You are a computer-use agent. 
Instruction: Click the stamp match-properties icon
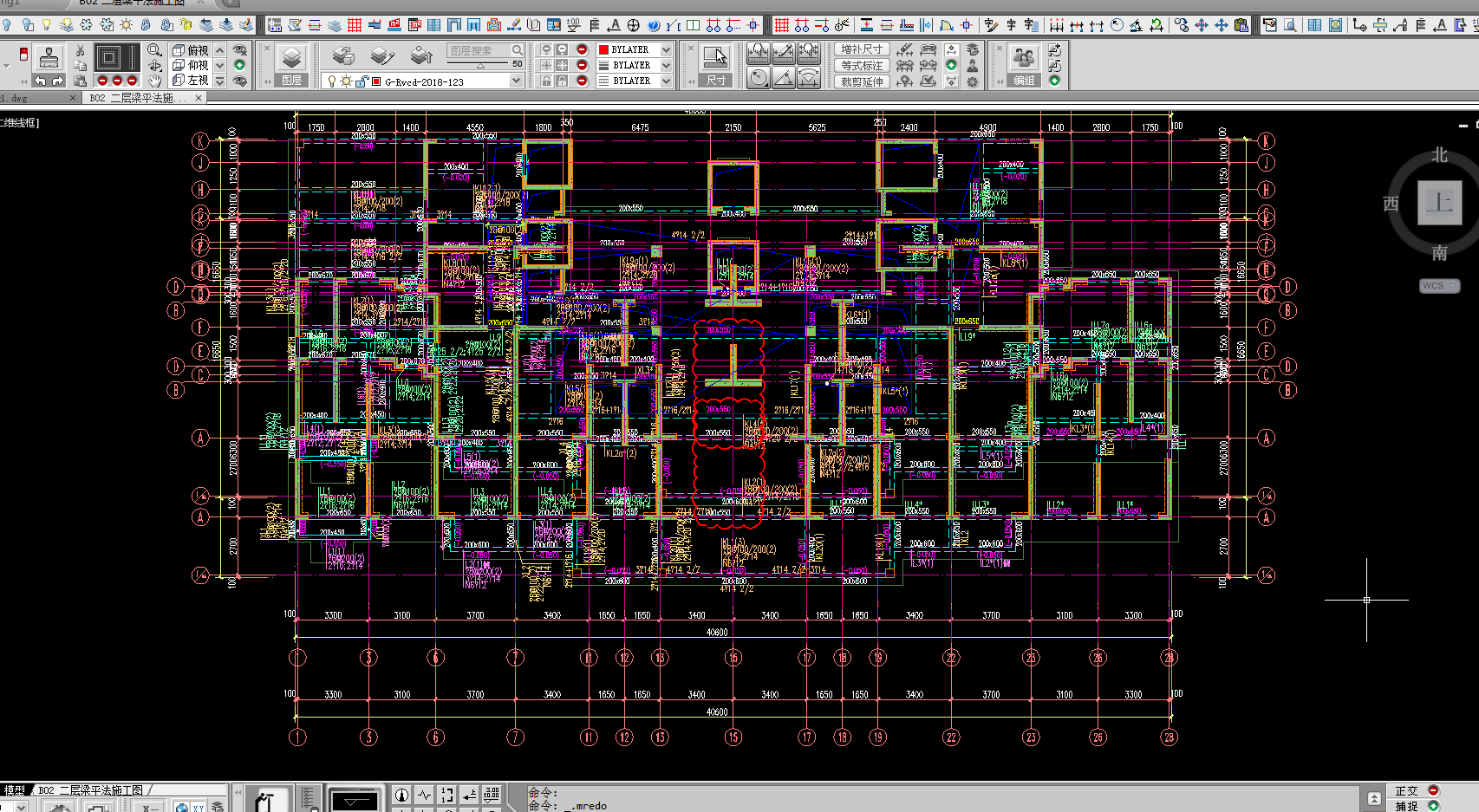49,58
